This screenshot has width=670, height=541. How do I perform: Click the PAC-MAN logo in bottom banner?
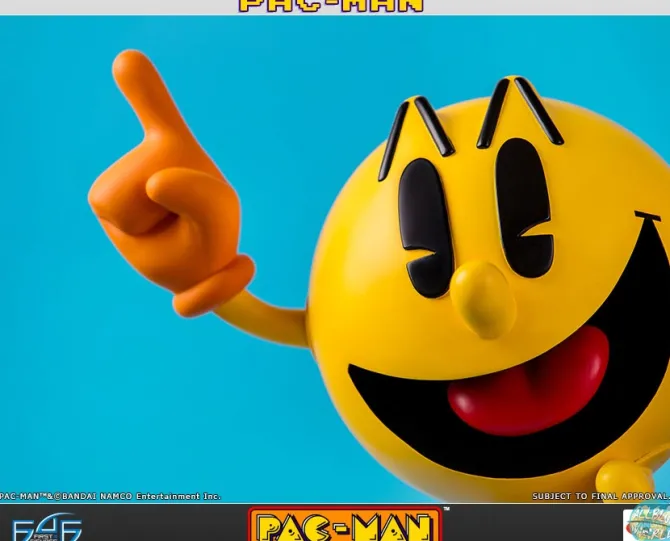click(345, 525)
